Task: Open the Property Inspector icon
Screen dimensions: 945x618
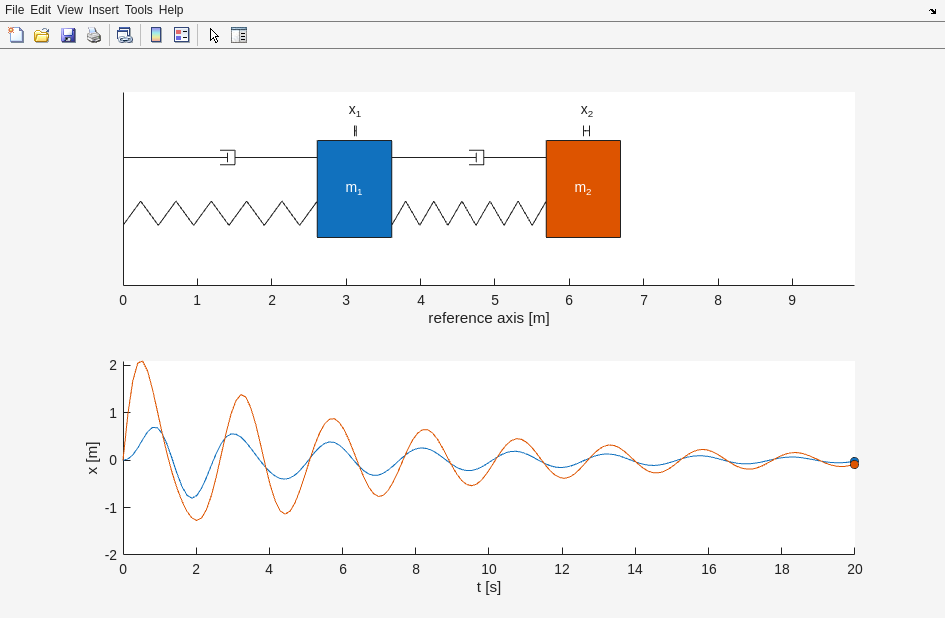Action: pos(239,35)
